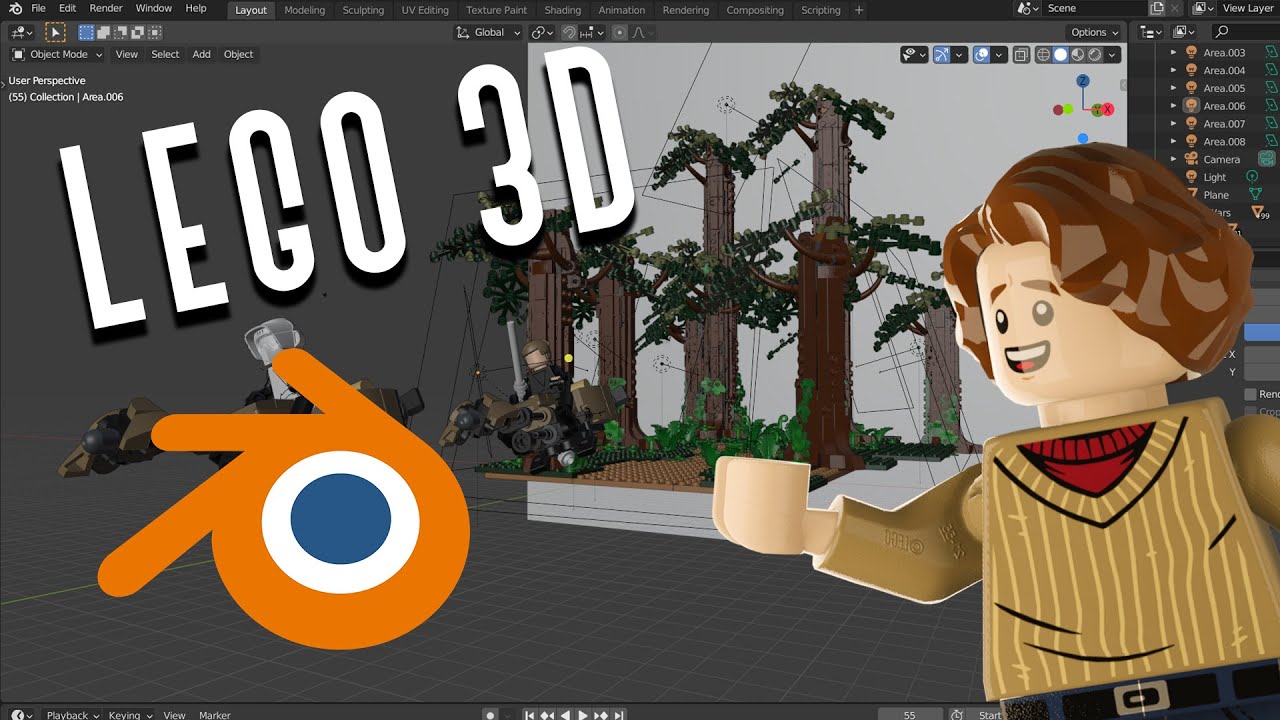
Task: Switch to the Layout workspace tab
Action: (251, 10)
